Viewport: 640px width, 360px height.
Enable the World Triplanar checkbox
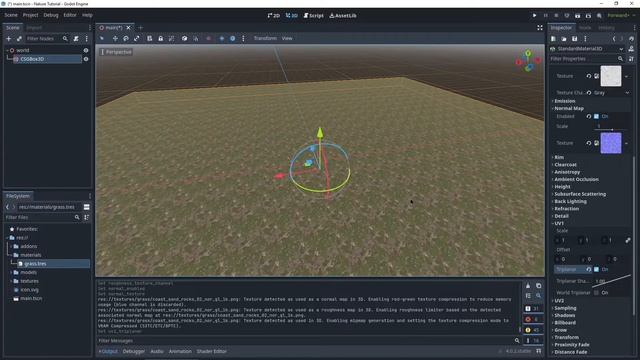click(596, 293)
